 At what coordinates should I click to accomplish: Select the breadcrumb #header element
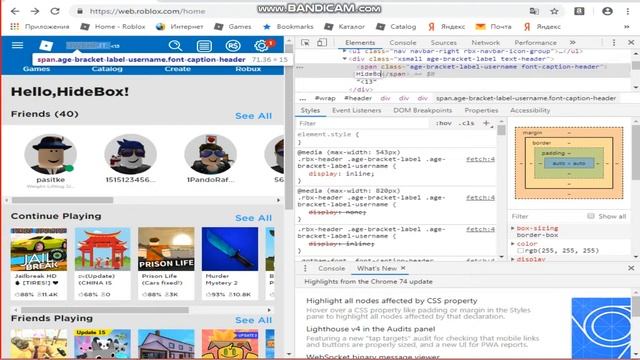[358, 98]
